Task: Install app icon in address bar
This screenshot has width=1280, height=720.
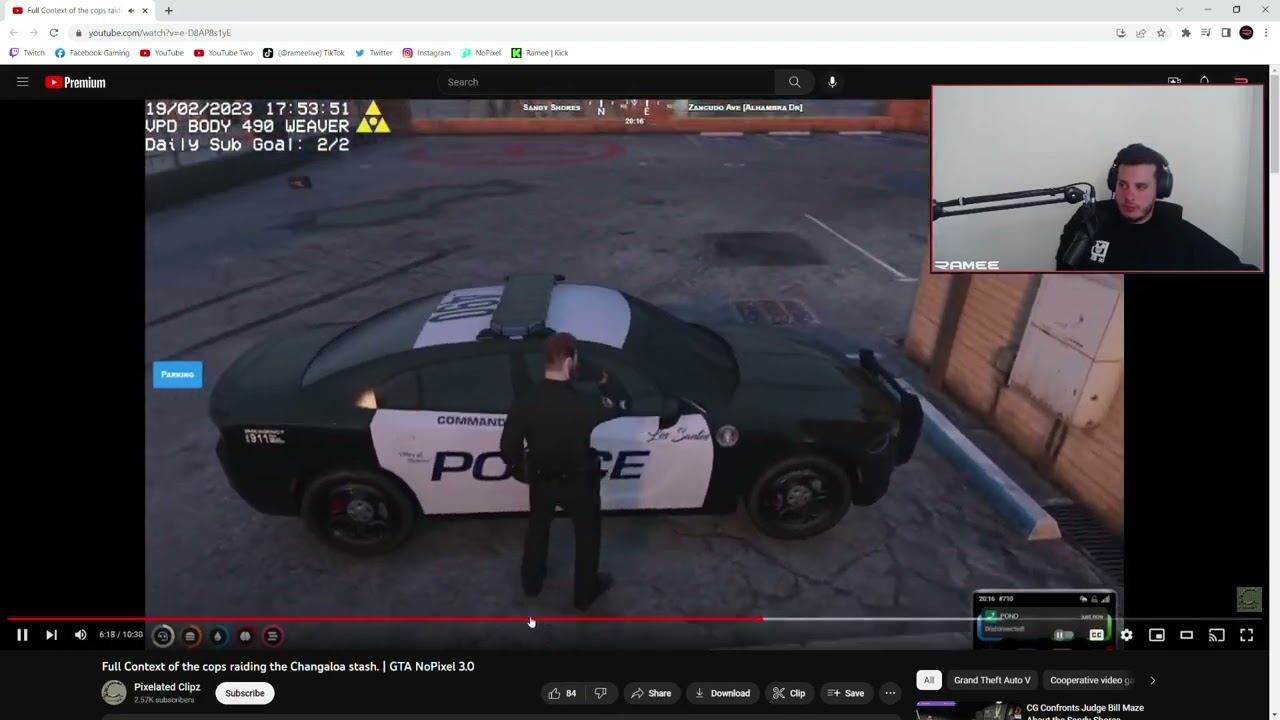Action: [x=1121, y=33]
